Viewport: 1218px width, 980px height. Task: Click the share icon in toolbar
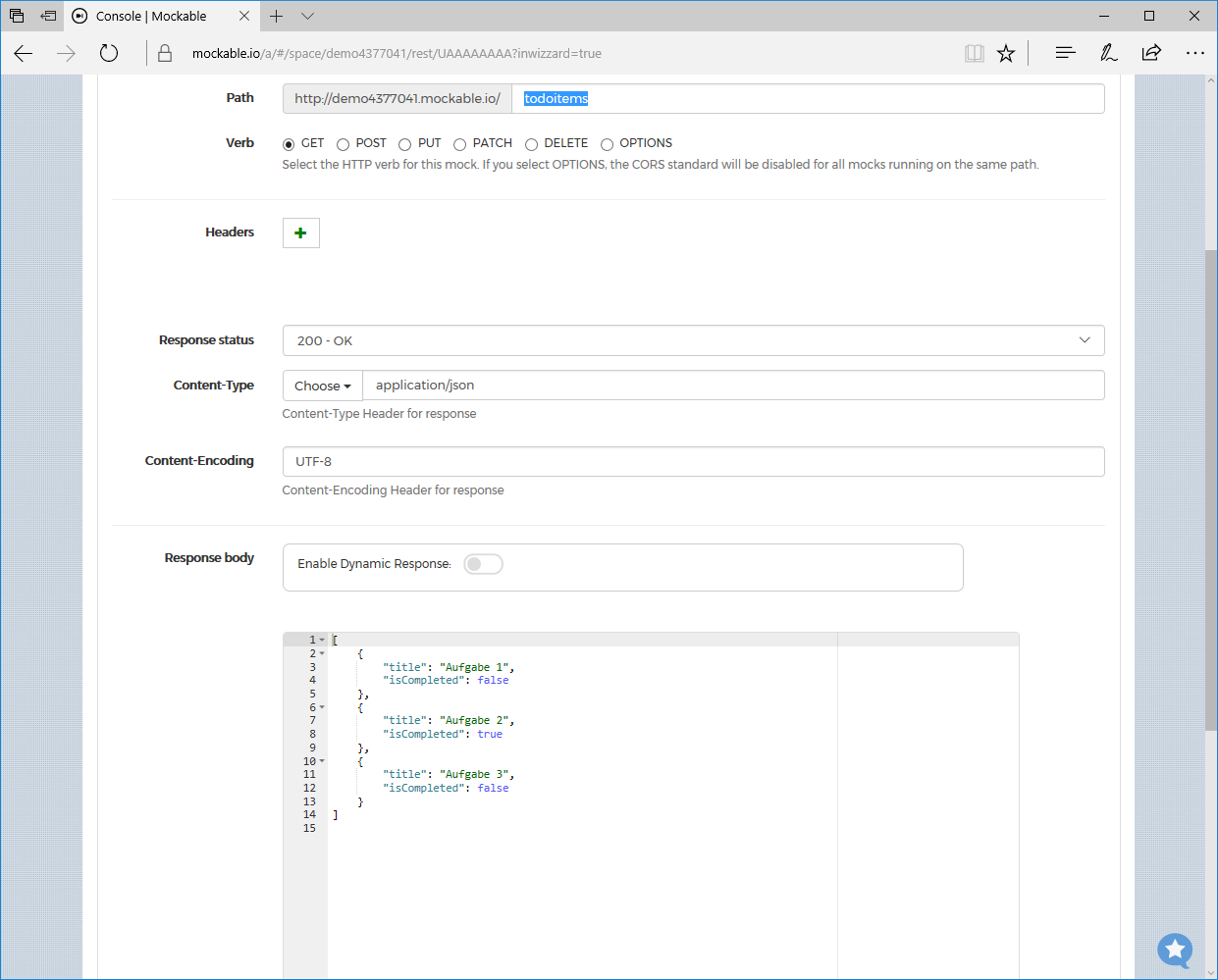click(x=1151, y=53)
